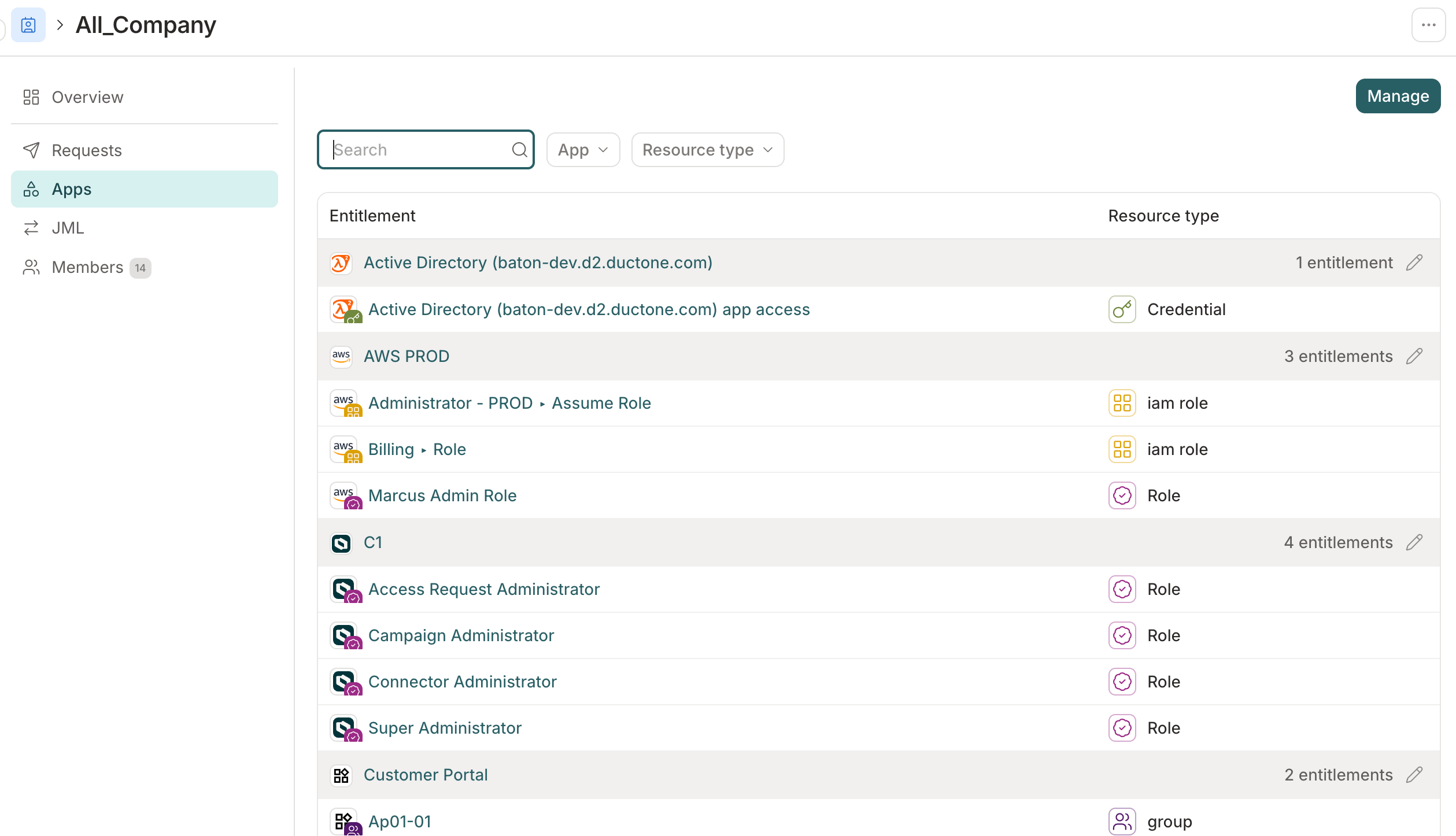This screenshot has width=1456, height=836.
Task: Click Role badge icon in Connector Administrator row
Action: point(1122,682)
